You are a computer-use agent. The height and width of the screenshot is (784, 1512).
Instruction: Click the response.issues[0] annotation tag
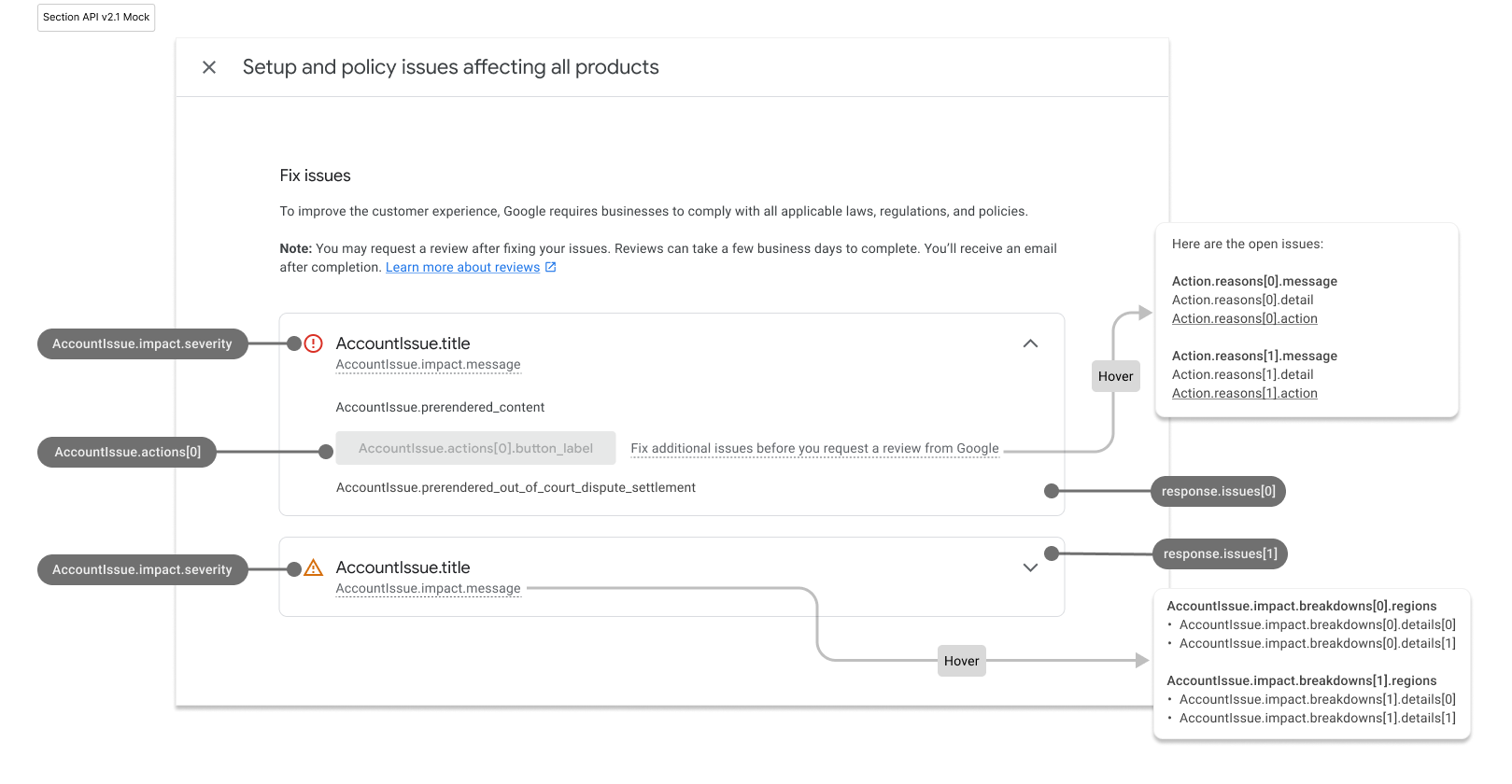click(x=1218, y=492)
